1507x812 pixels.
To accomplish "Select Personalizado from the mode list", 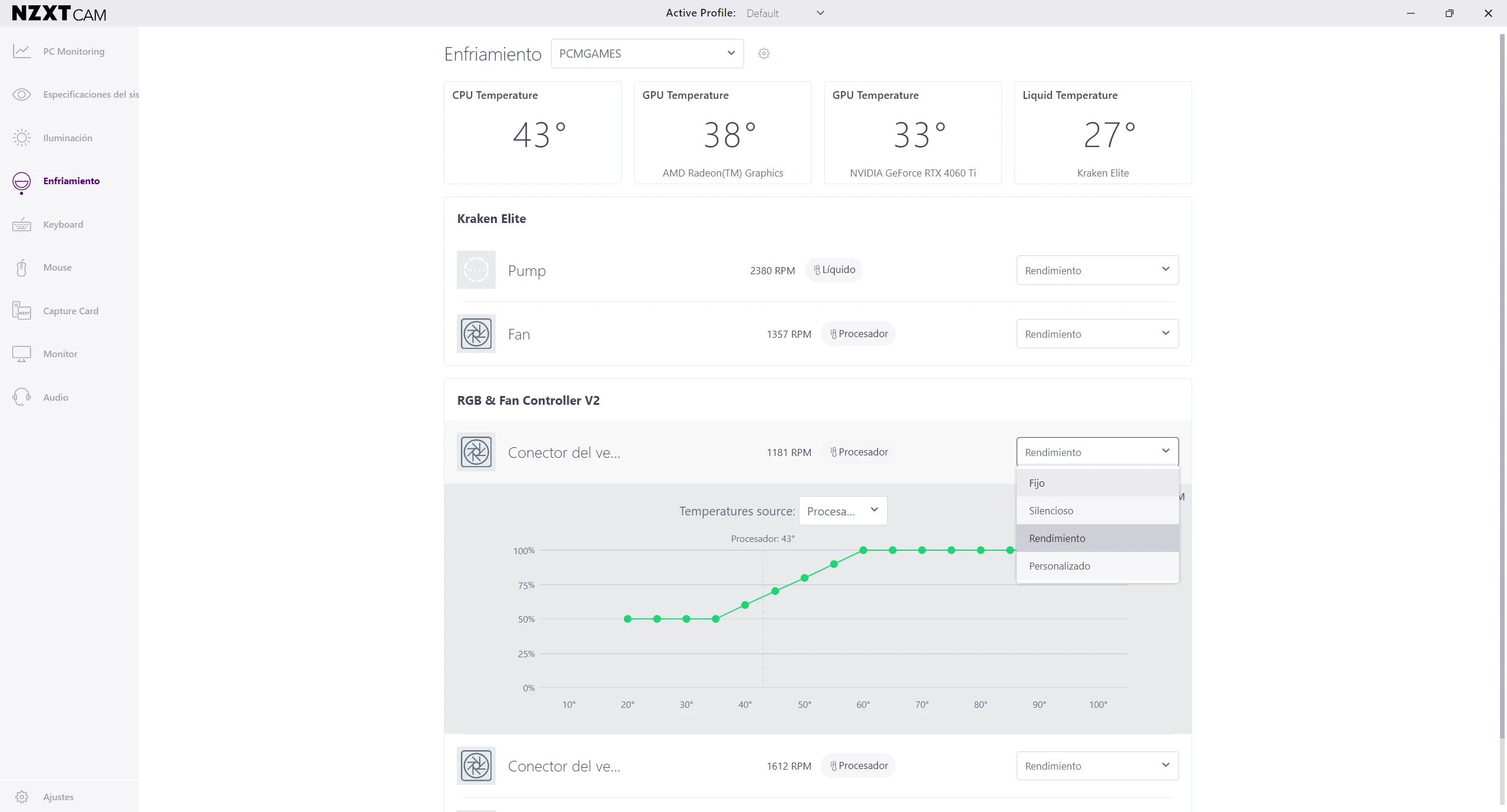I will click(x=1097, y=565).
